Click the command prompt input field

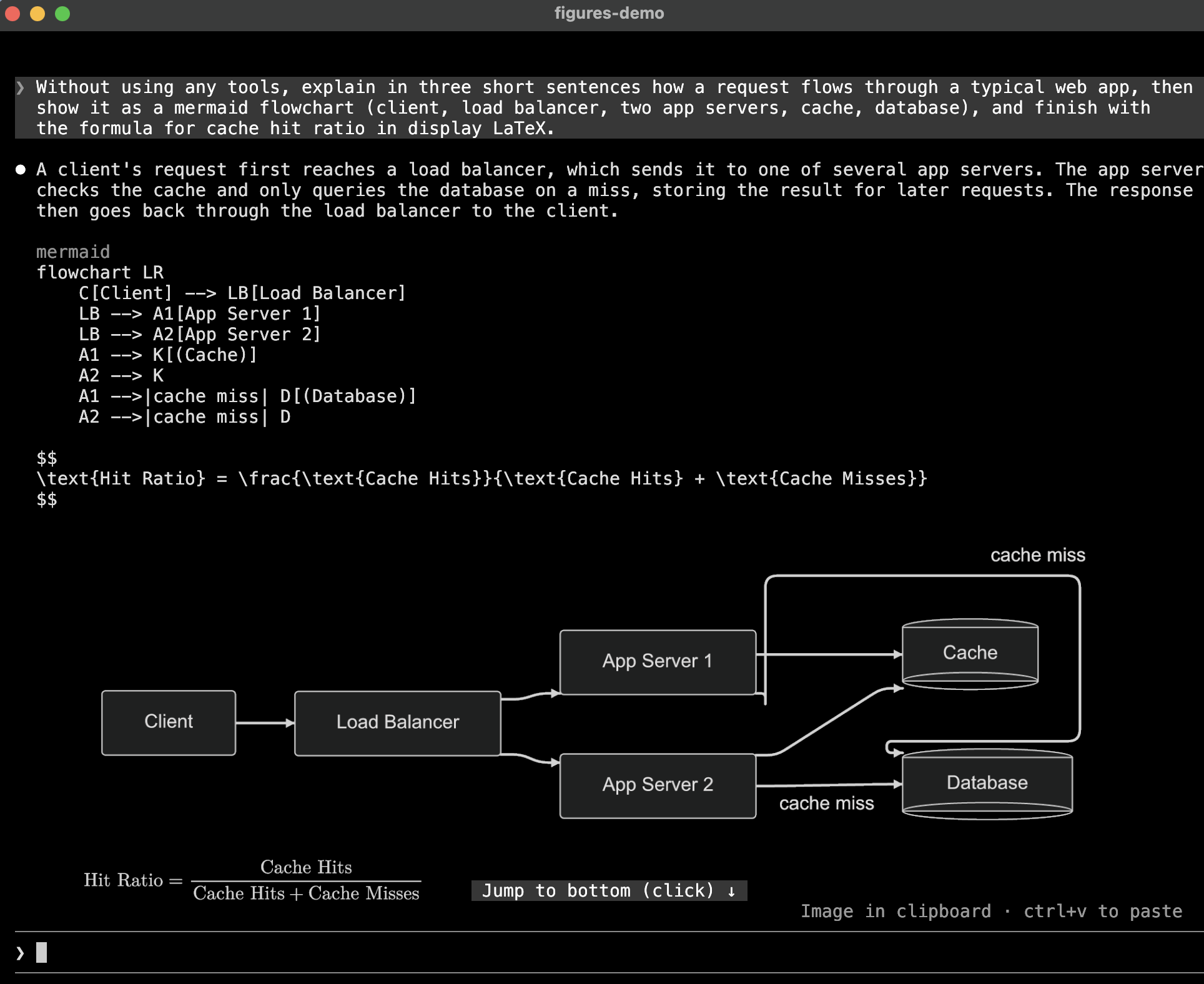(609, 953)
